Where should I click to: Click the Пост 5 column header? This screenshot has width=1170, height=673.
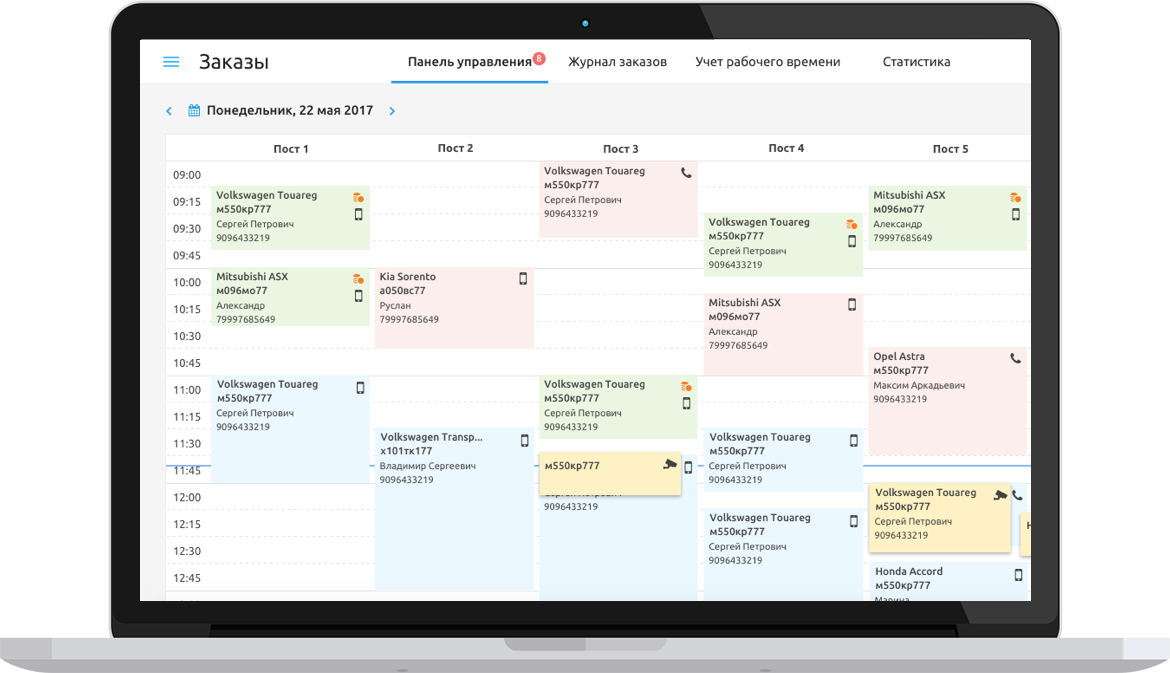coord(951,148)
